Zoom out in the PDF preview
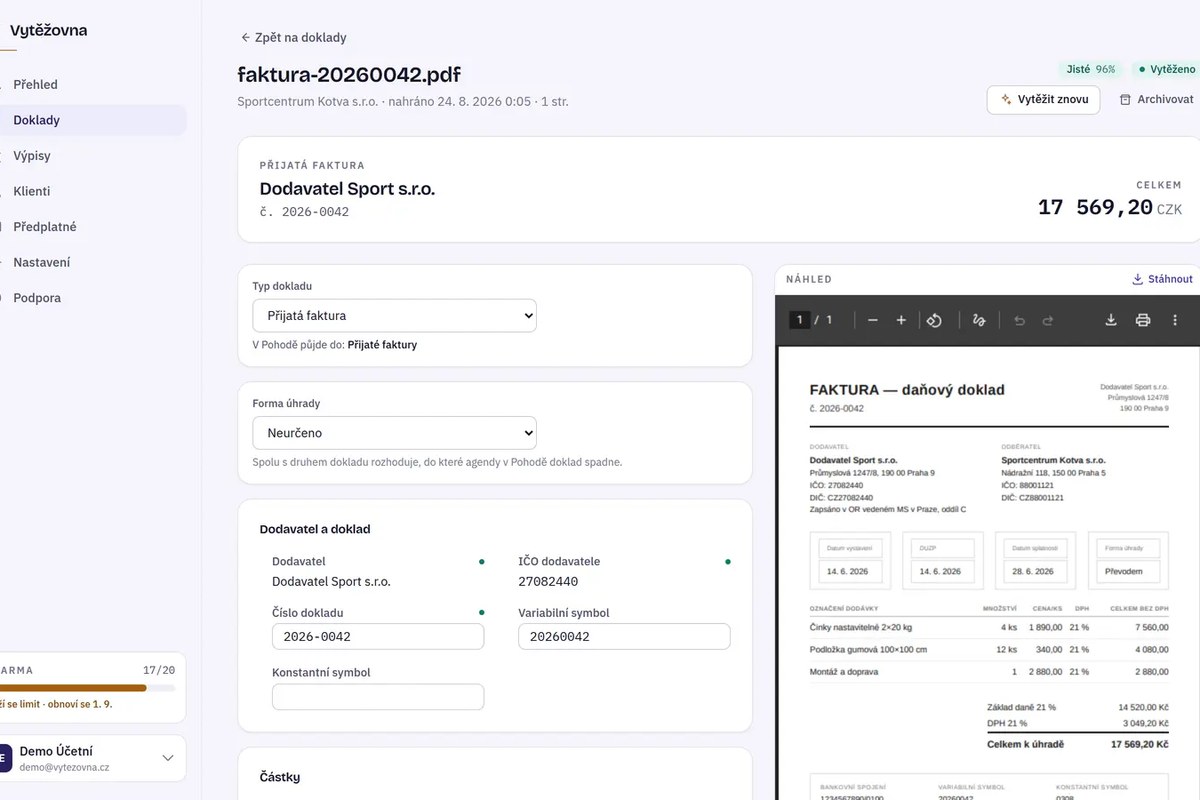Viewport: 1200px width, 800px height. [873, 320]
